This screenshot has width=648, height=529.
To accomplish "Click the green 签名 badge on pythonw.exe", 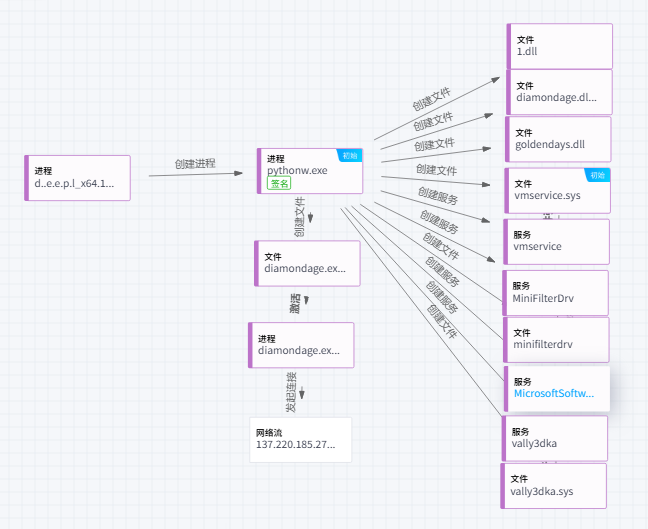I will (x=279, y=184).
